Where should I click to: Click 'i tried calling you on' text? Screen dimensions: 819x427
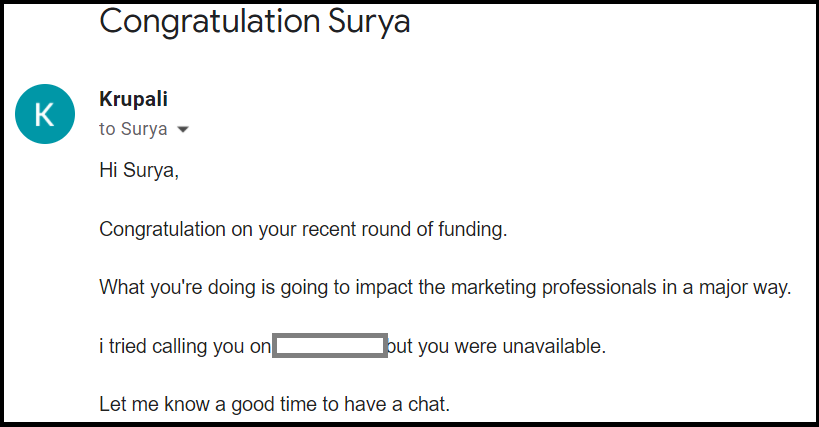(185, 347)
